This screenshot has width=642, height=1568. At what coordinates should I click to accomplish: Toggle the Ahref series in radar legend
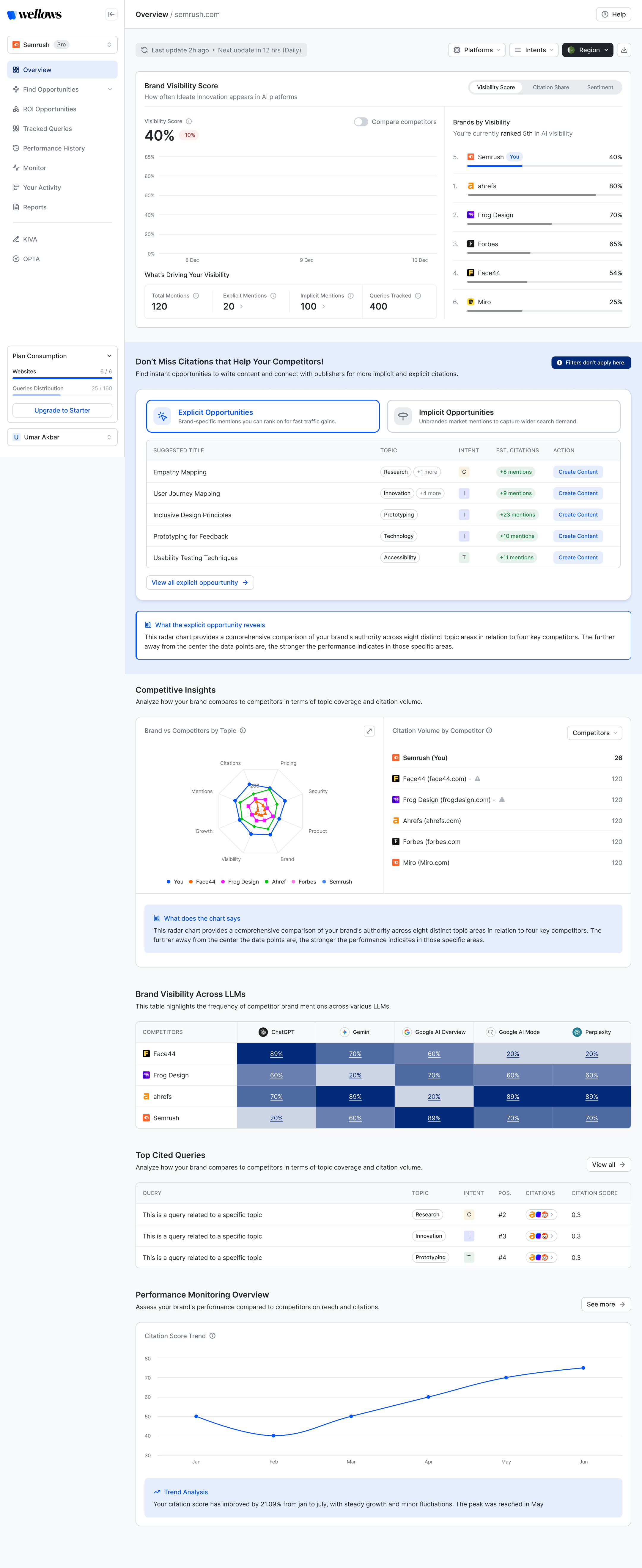click(x=276, y=881)
